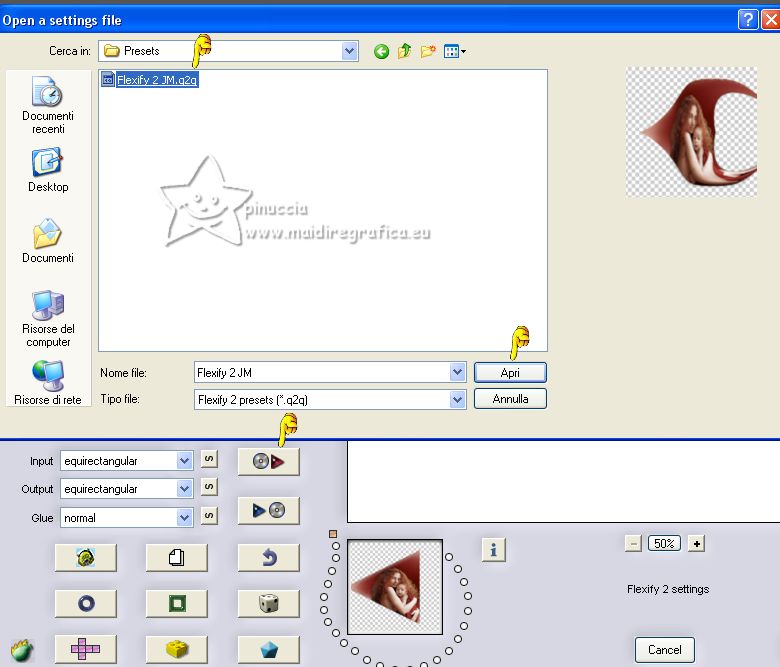The image size is (780, 667).
Task: Click the large preset preview image
Action: point(691,132)
